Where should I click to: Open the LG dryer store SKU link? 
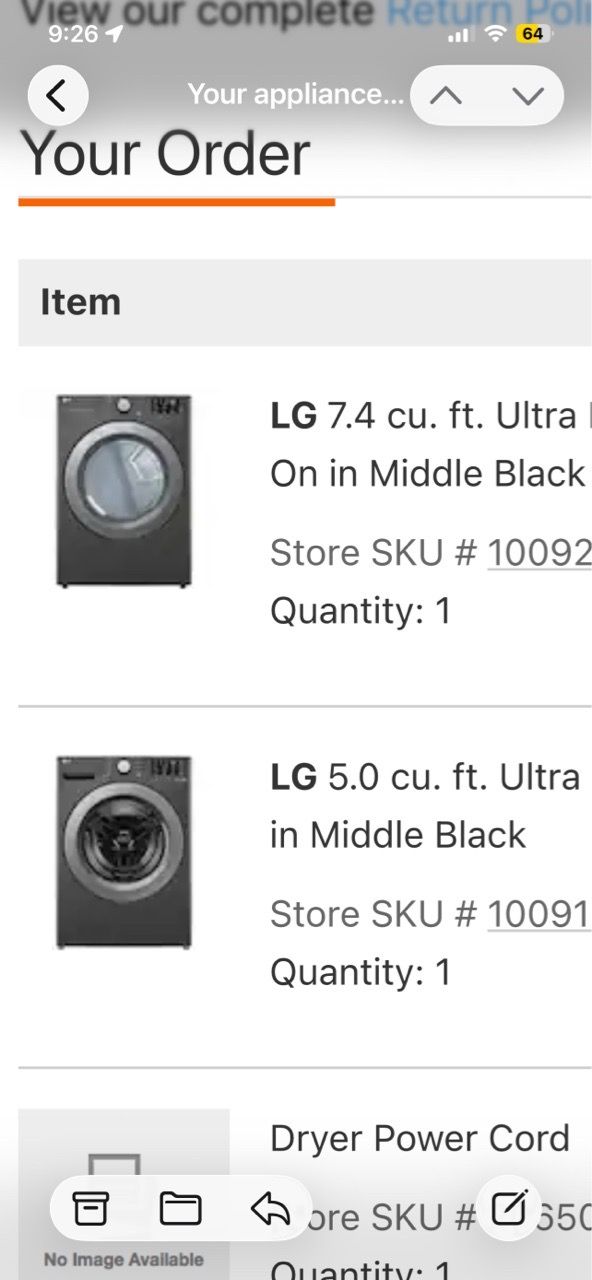(539, 552)
